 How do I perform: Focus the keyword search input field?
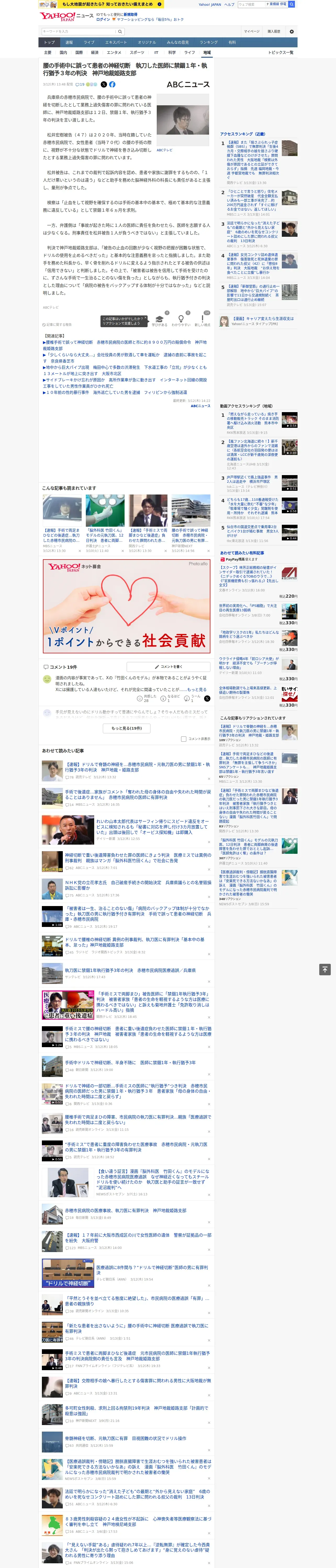(x=79, y=32)
